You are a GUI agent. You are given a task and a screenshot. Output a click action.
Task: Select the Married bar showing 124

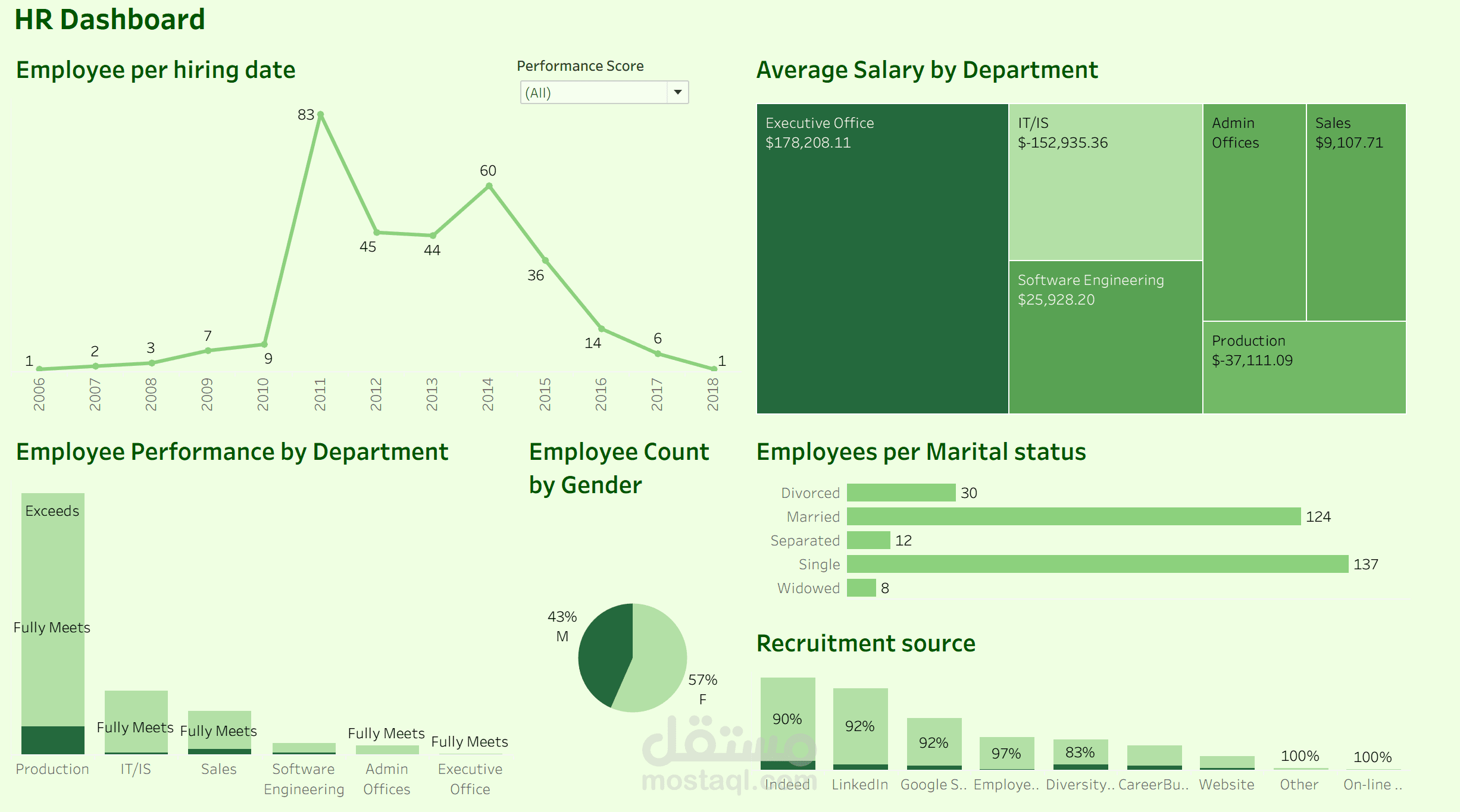[1073, 516]
